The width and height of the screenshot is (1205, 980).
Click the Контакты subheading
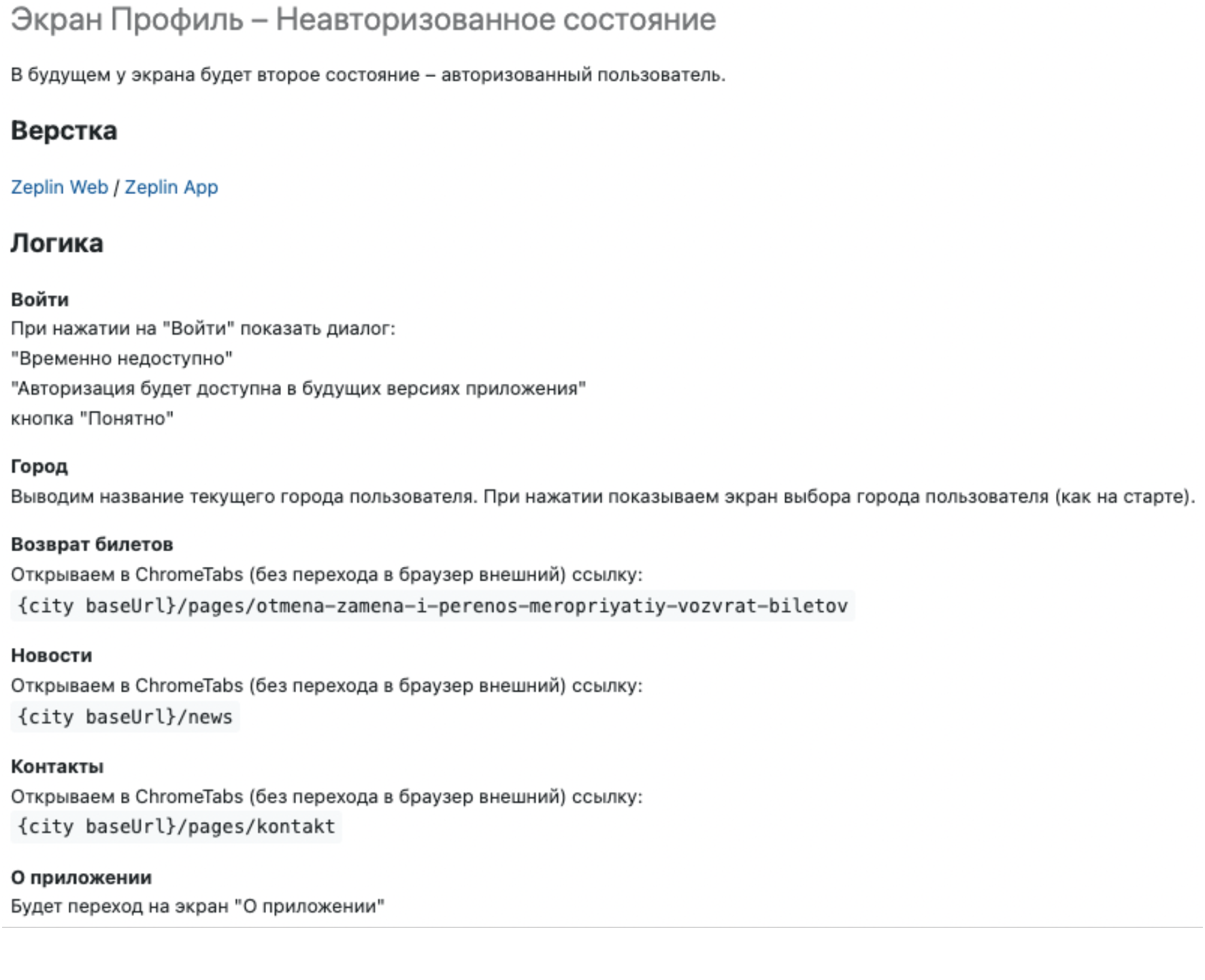tap(57, 766)
